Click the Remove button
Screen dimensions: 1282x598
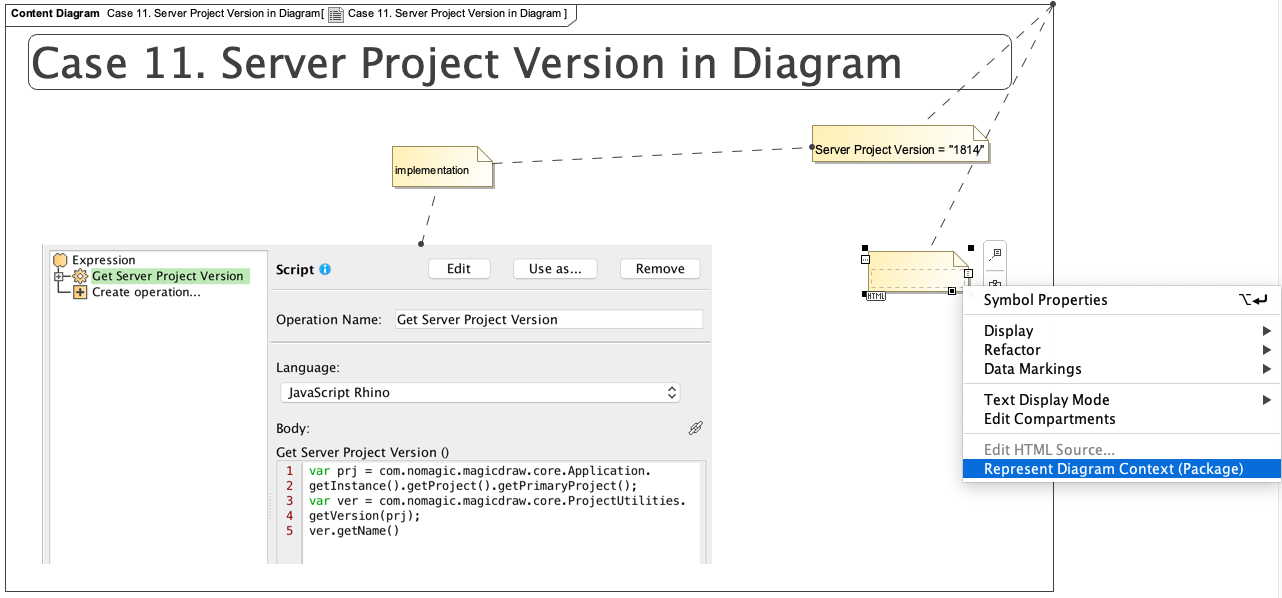pos(660,269)
